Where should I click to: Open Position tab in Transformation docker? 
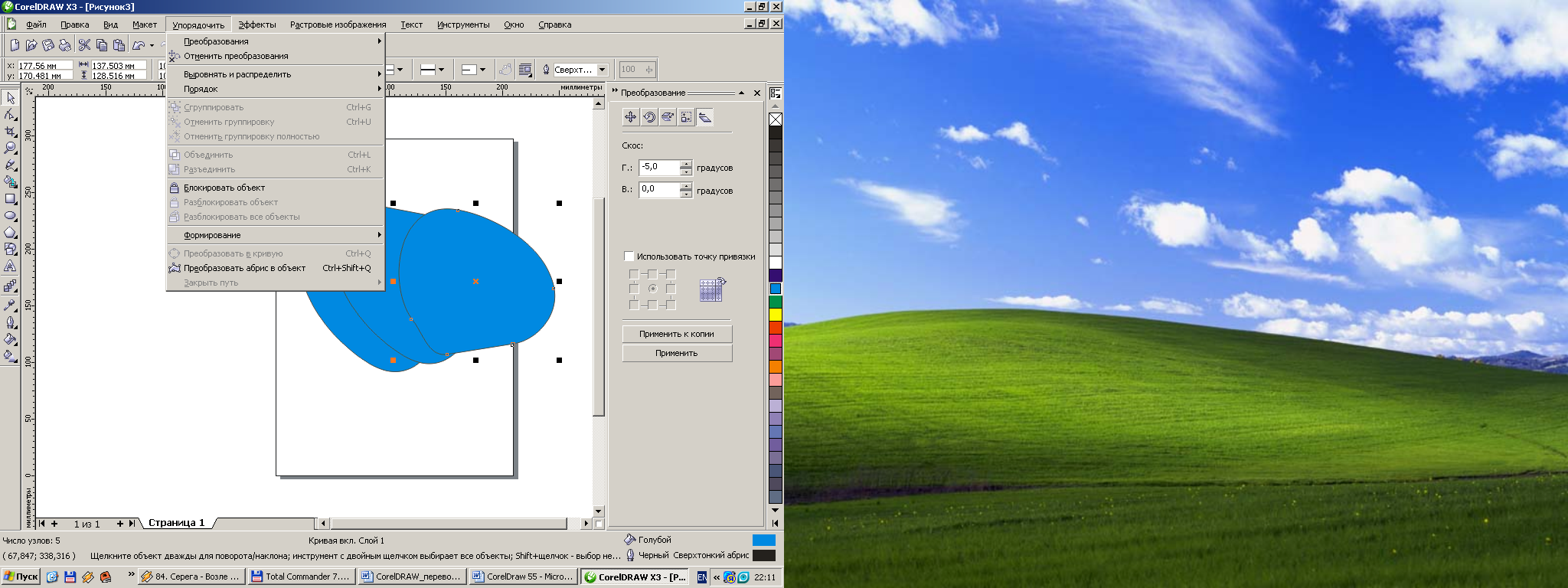(x=630, y=117)
